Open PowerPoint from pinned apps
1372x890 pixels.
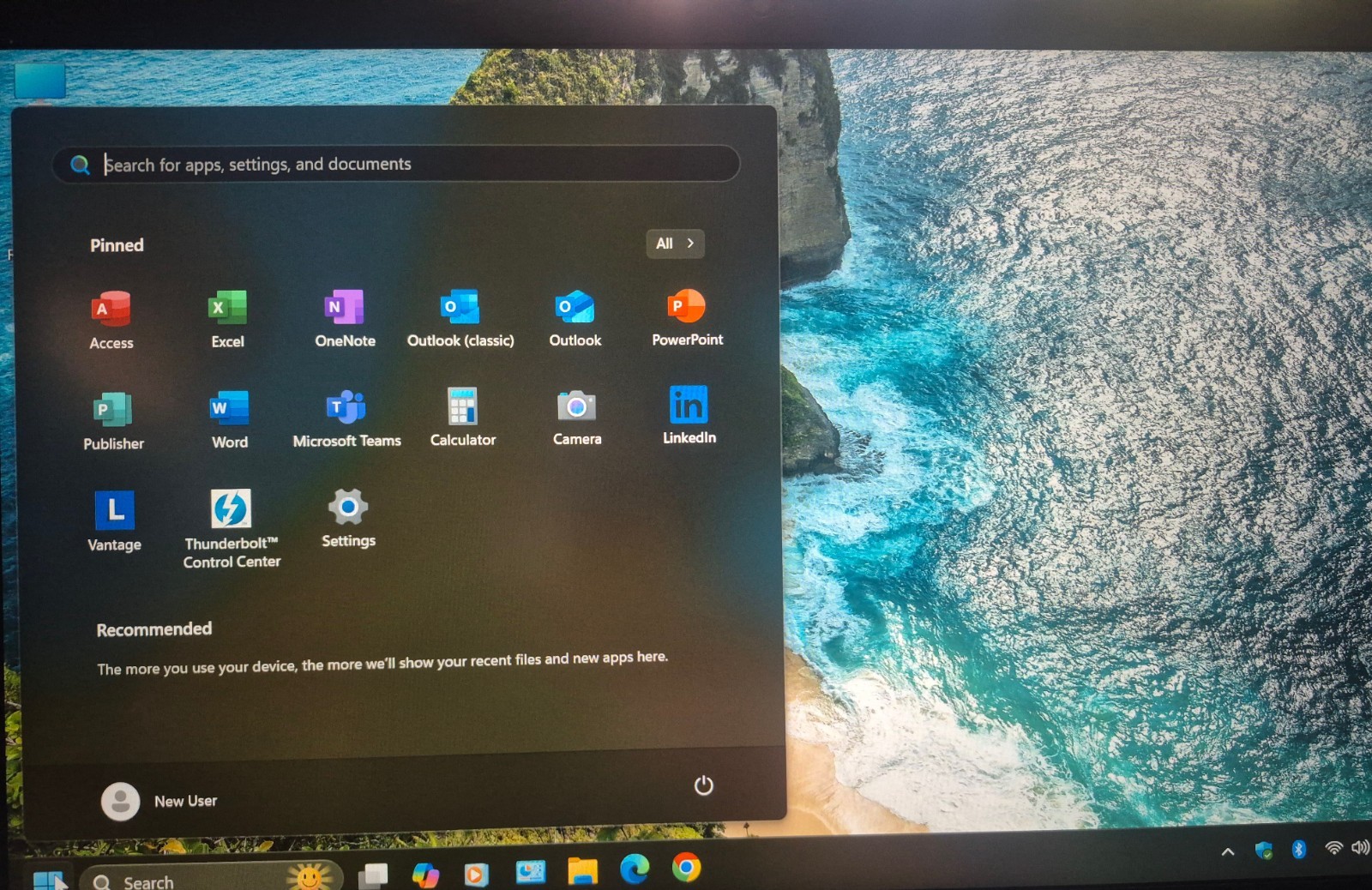pos(687,317)
